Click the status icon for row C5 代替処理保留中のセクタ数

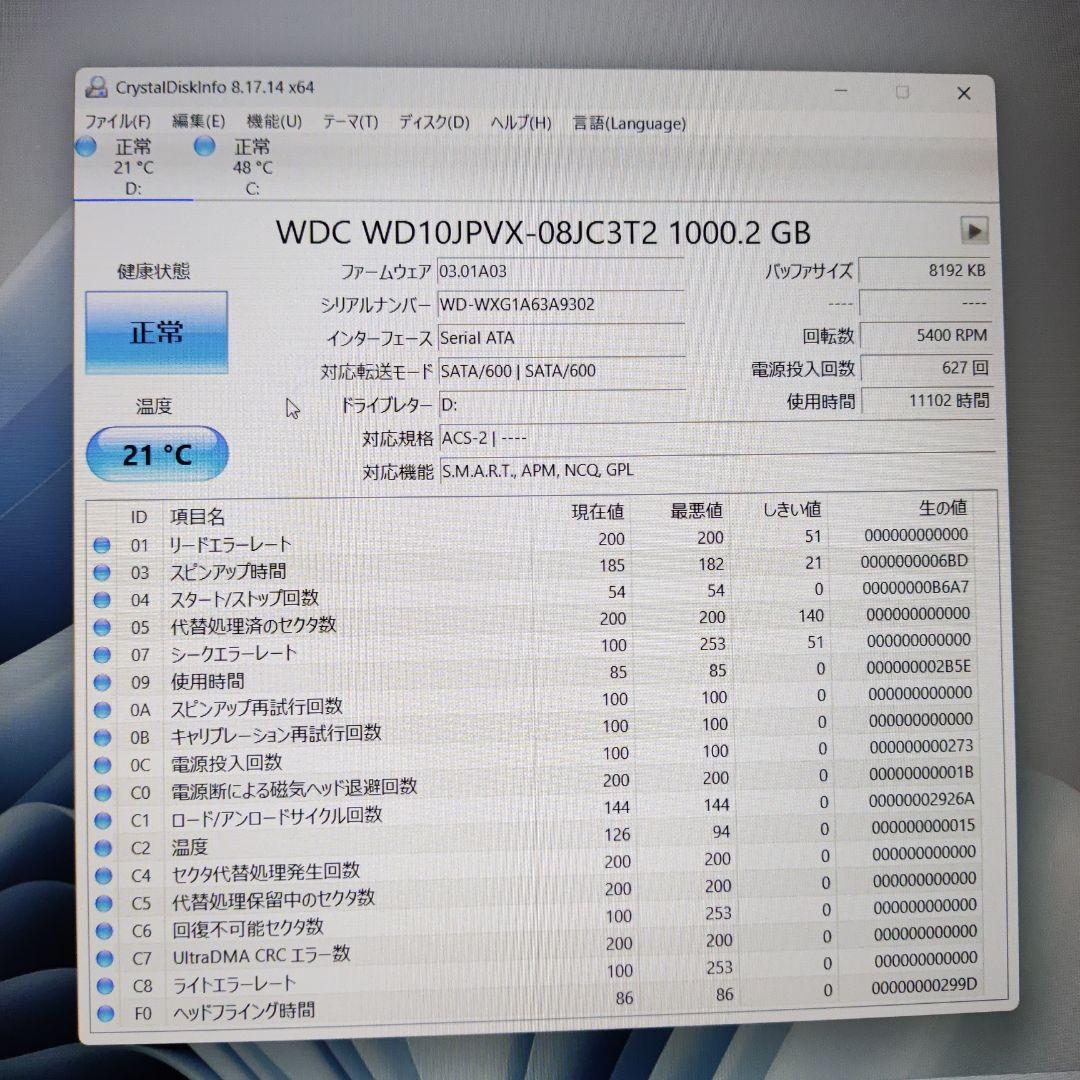pyautogui.click(x=104, y=903)
